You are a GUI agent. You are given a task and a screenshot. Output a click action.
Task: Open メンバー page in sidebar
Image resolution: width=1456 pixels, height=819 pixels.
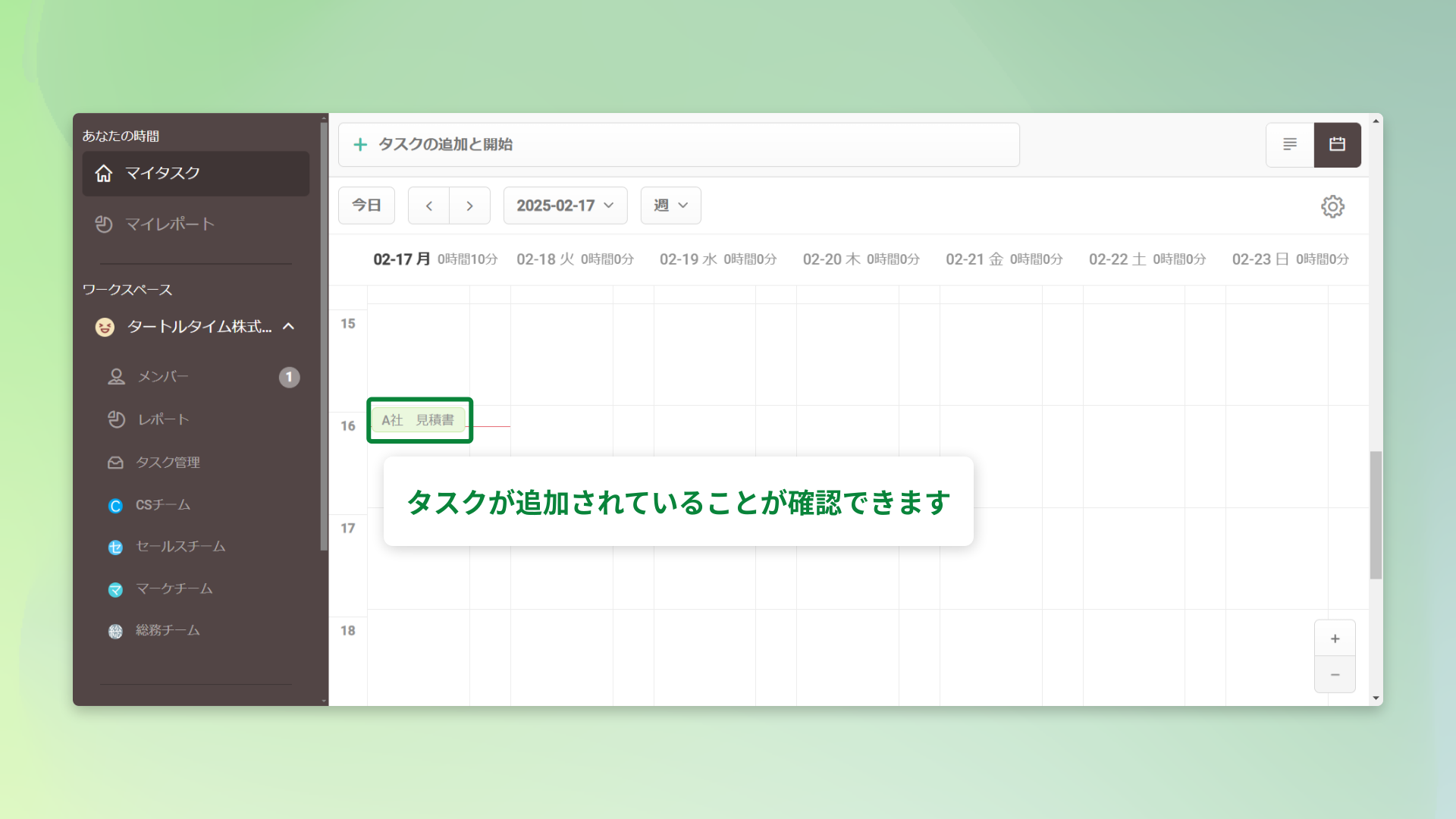tap(163, 376)
